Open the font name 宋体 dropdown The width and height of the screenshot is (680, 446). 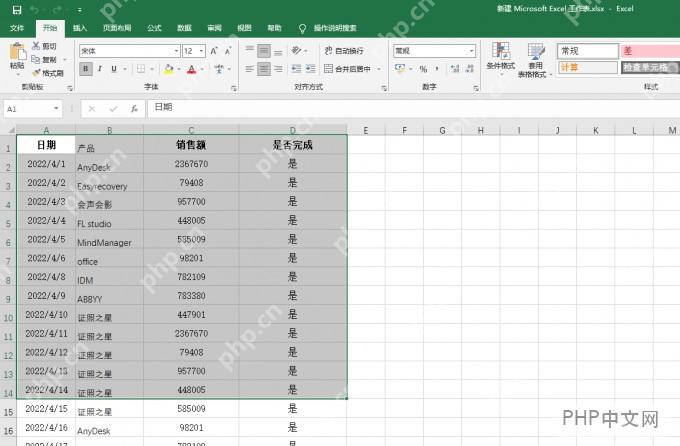(x=177, y=51)
